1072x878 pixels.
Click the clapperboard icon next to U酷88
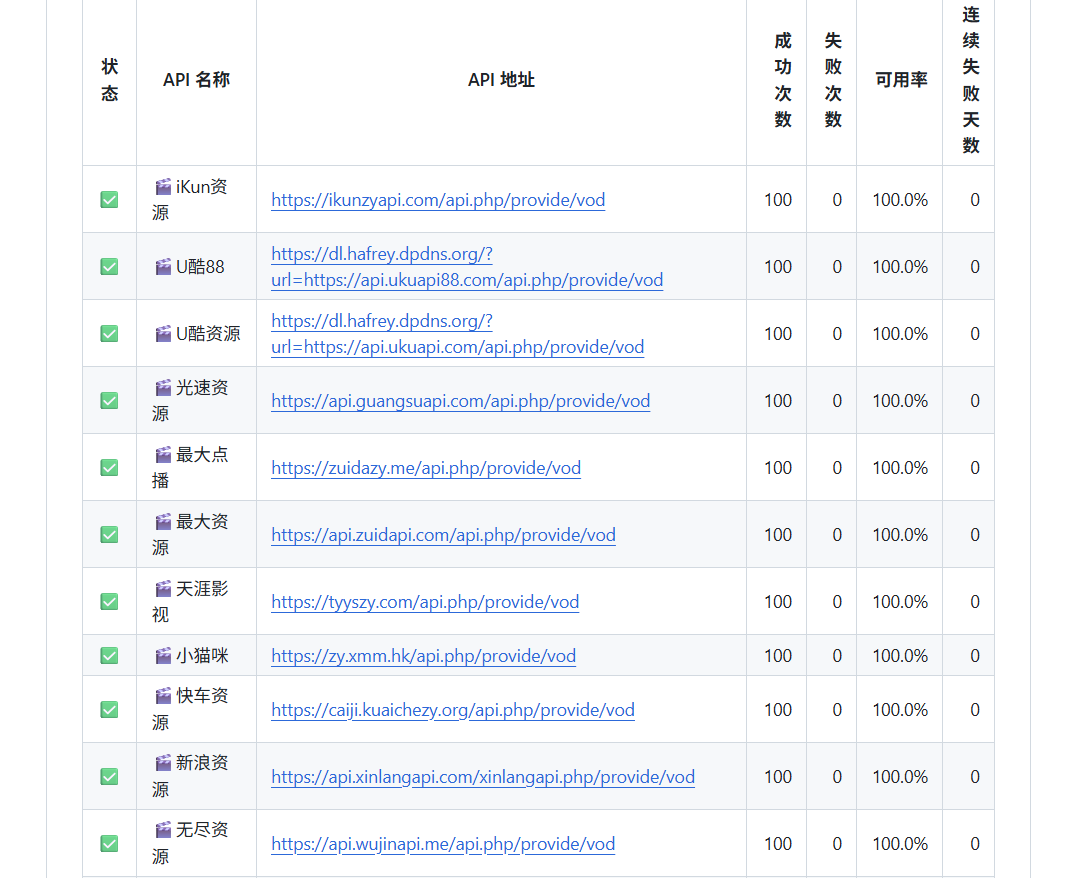pyautogui.click(x=163, y=267)
